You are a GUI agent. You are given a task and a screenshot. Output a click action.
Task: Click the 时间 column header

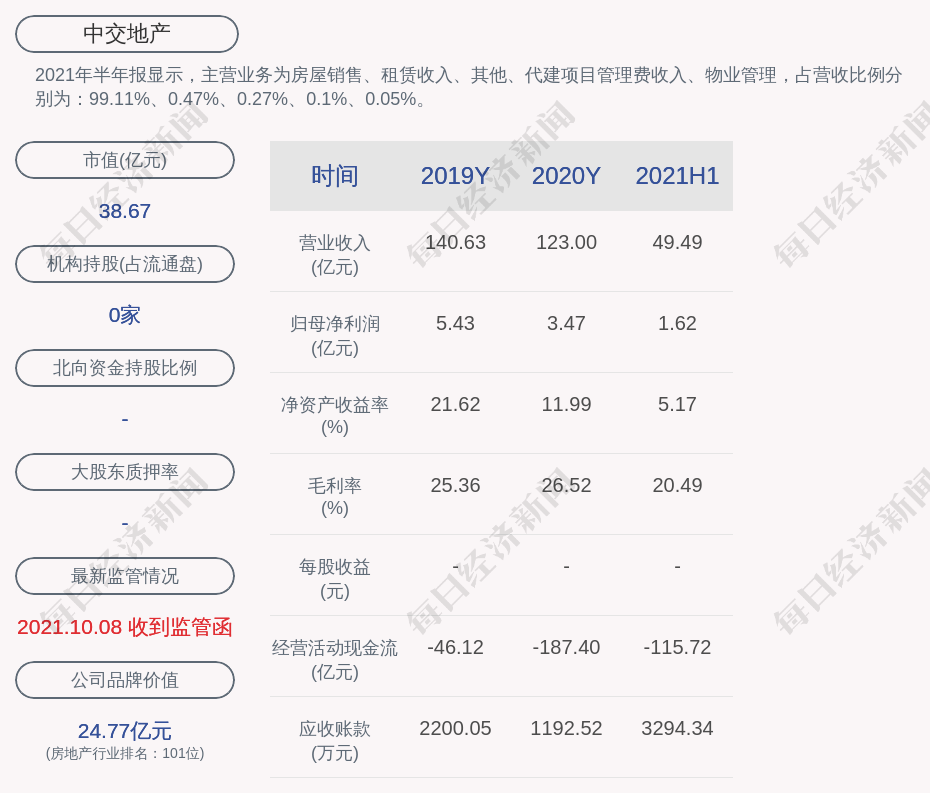tap(335, 176)
